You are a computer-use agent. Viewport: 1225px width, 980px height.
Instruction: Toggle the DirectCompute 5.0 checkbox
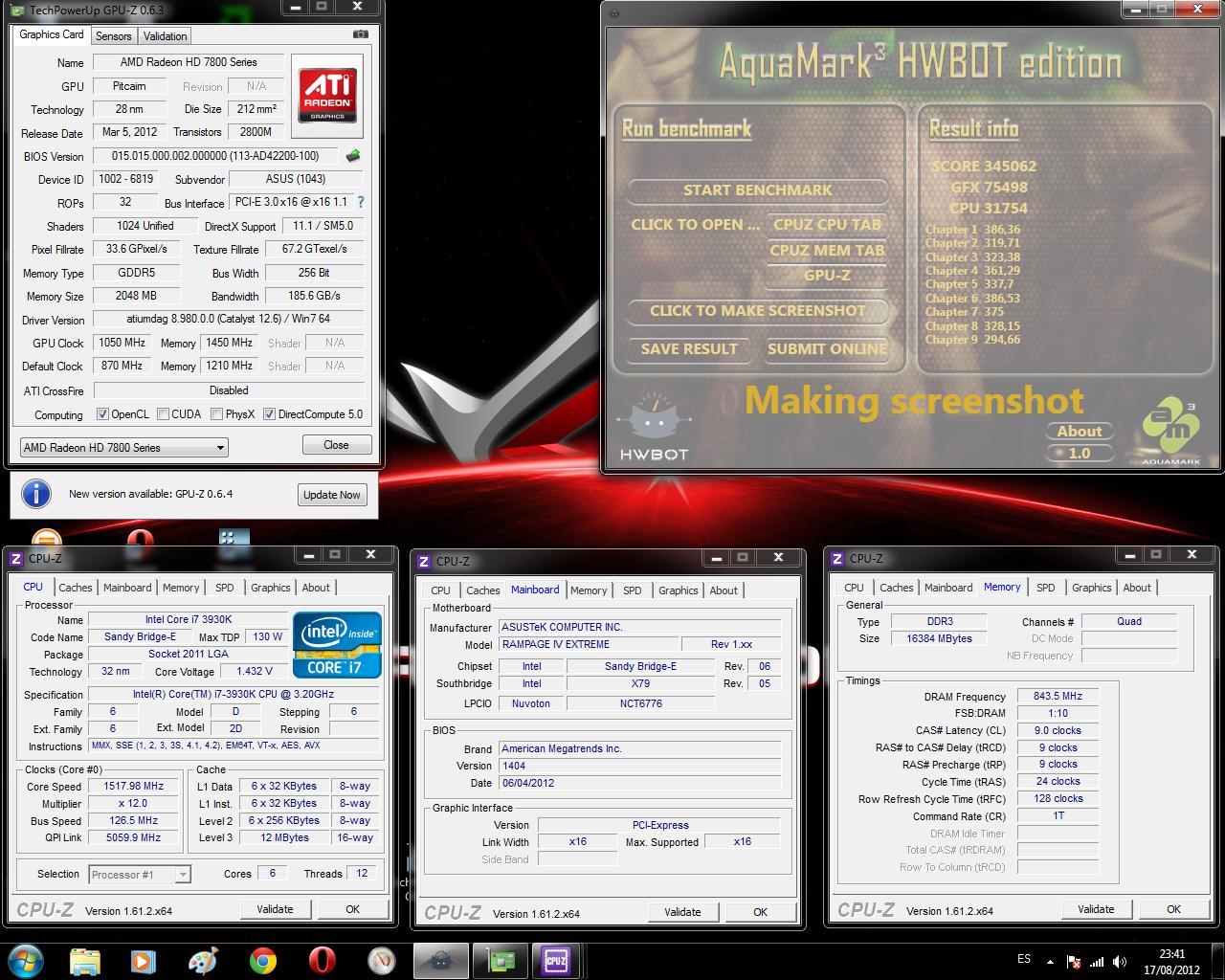(269, 414)
